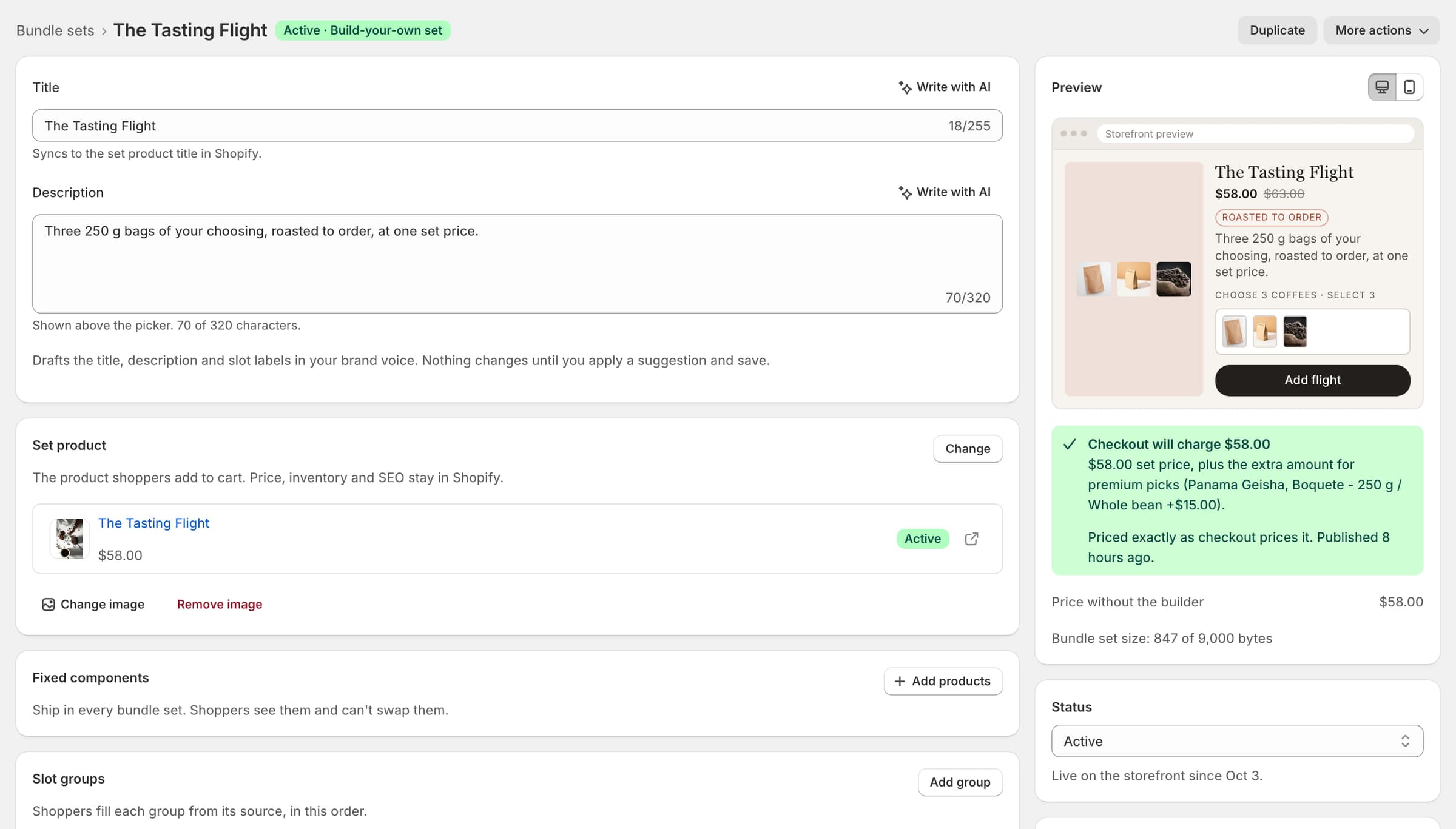Viewport: 1456px width, 829px height.
Task: Click Fixed components section heading
Action: click(90, 677)
